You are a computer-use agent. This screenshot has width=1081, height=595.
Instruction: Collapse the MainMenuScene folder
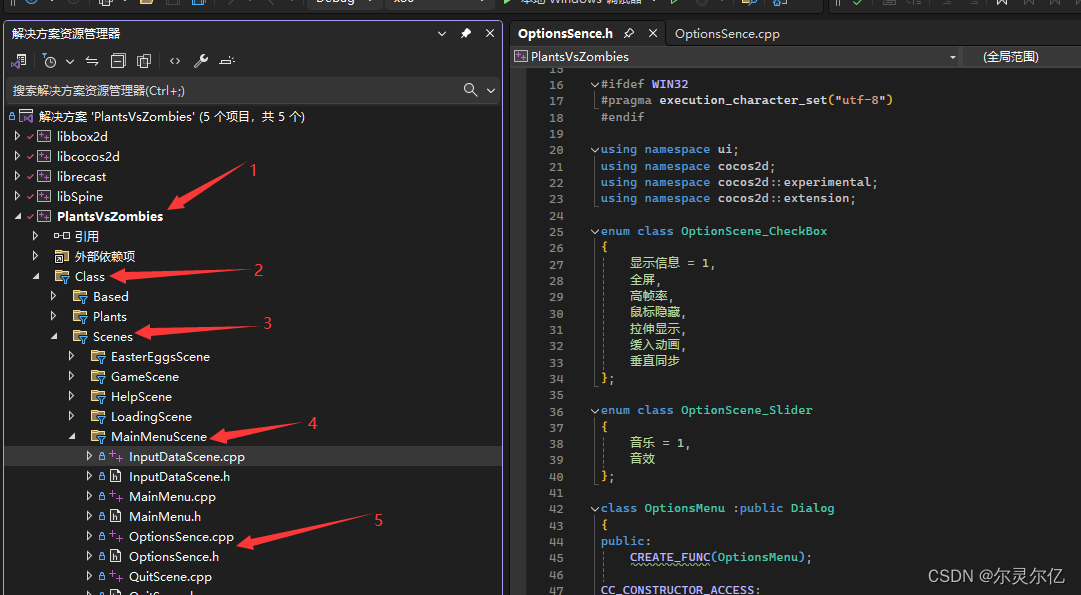click(x=71, y=436)
